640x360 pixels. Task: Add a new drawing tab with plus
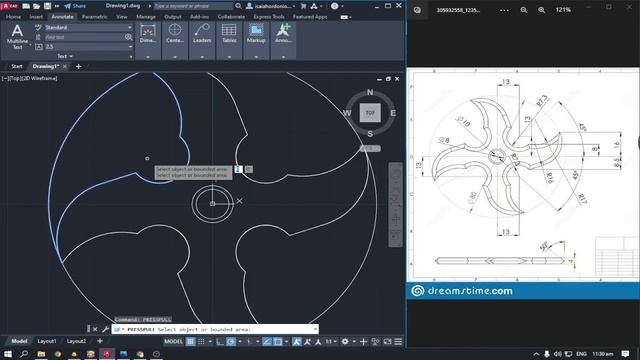[x=78, y=66]
